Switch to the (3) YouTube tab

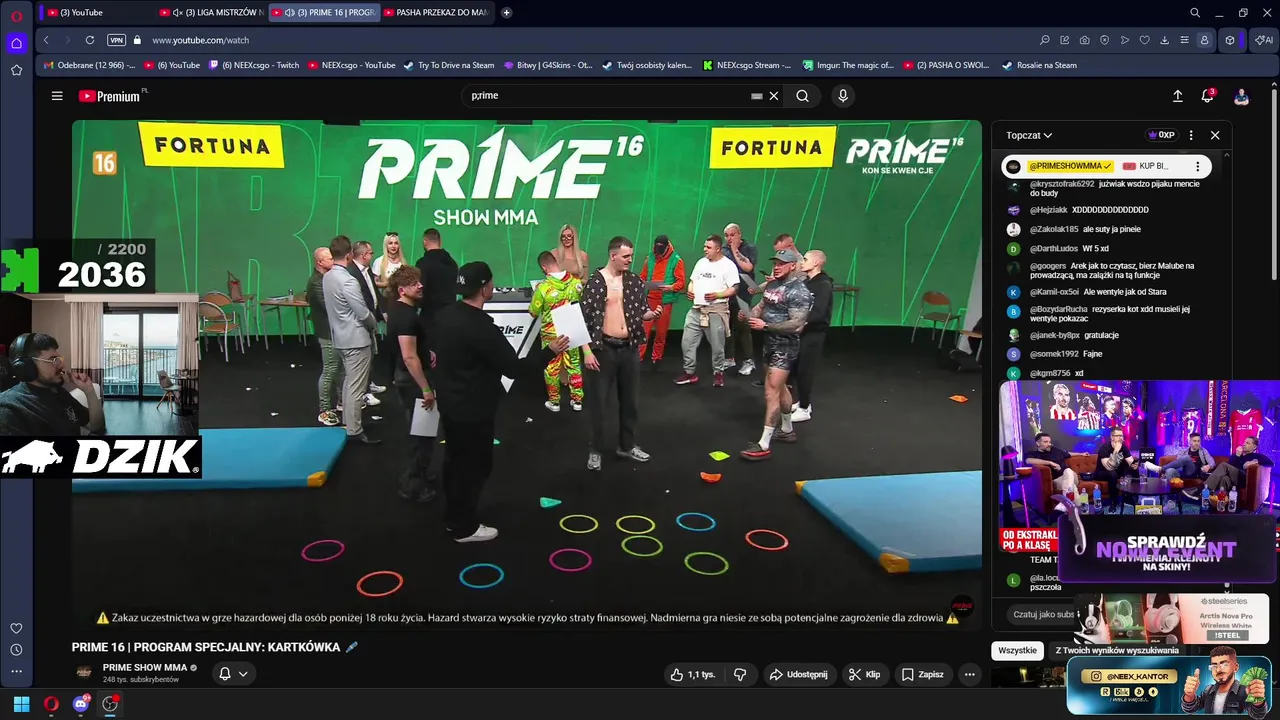coord(95,12)
